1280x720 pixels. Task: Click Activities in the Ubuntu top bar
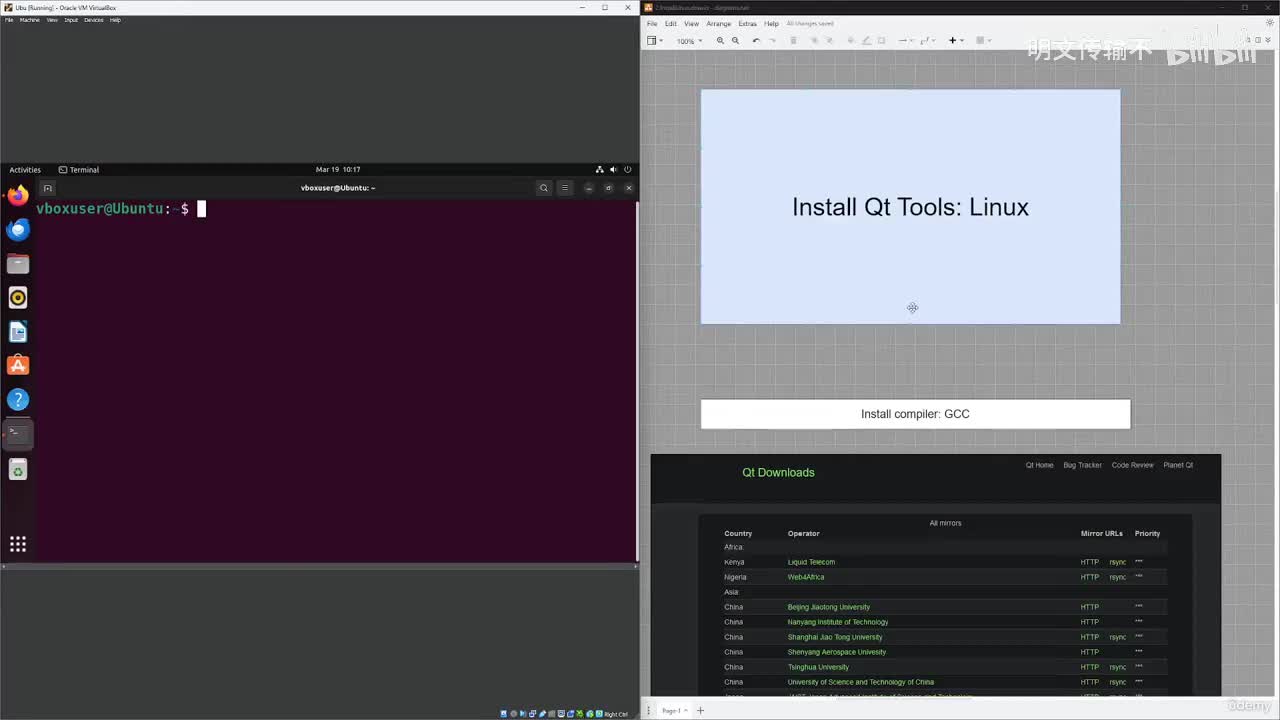tap(25, 170)
